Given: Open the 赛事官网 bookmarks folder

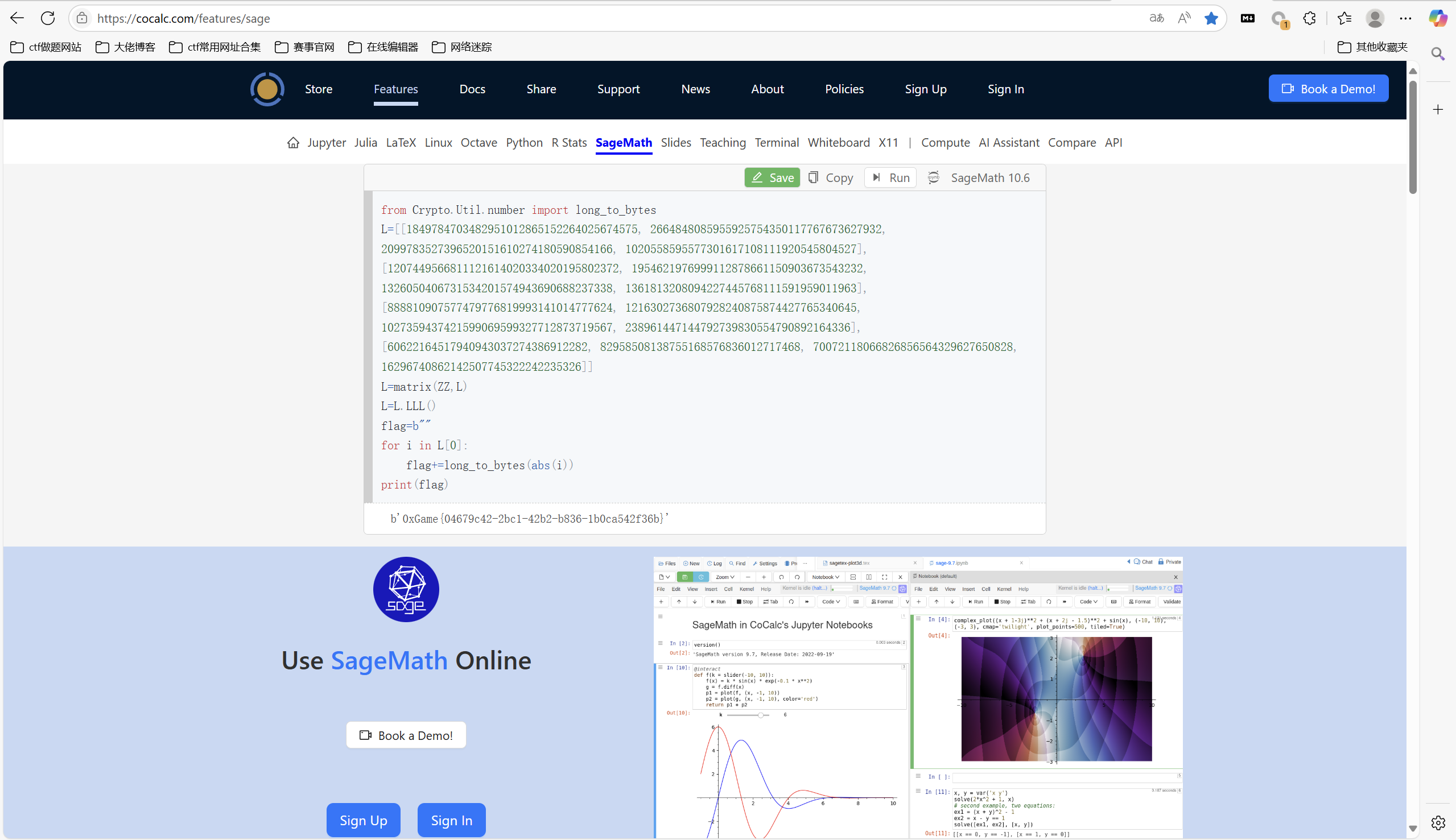Looking at the screenshot, I should point(305,47).
